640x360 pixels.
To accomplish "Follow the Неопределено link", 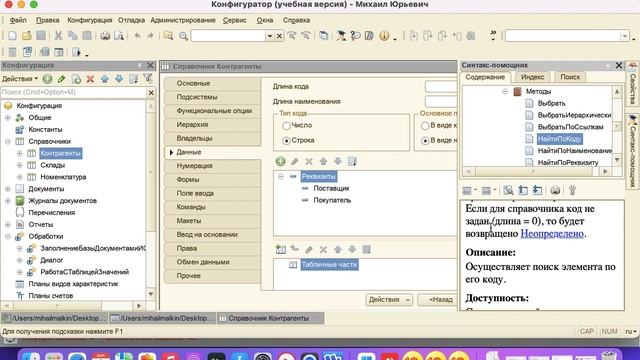I will click(x=552, y=234).
